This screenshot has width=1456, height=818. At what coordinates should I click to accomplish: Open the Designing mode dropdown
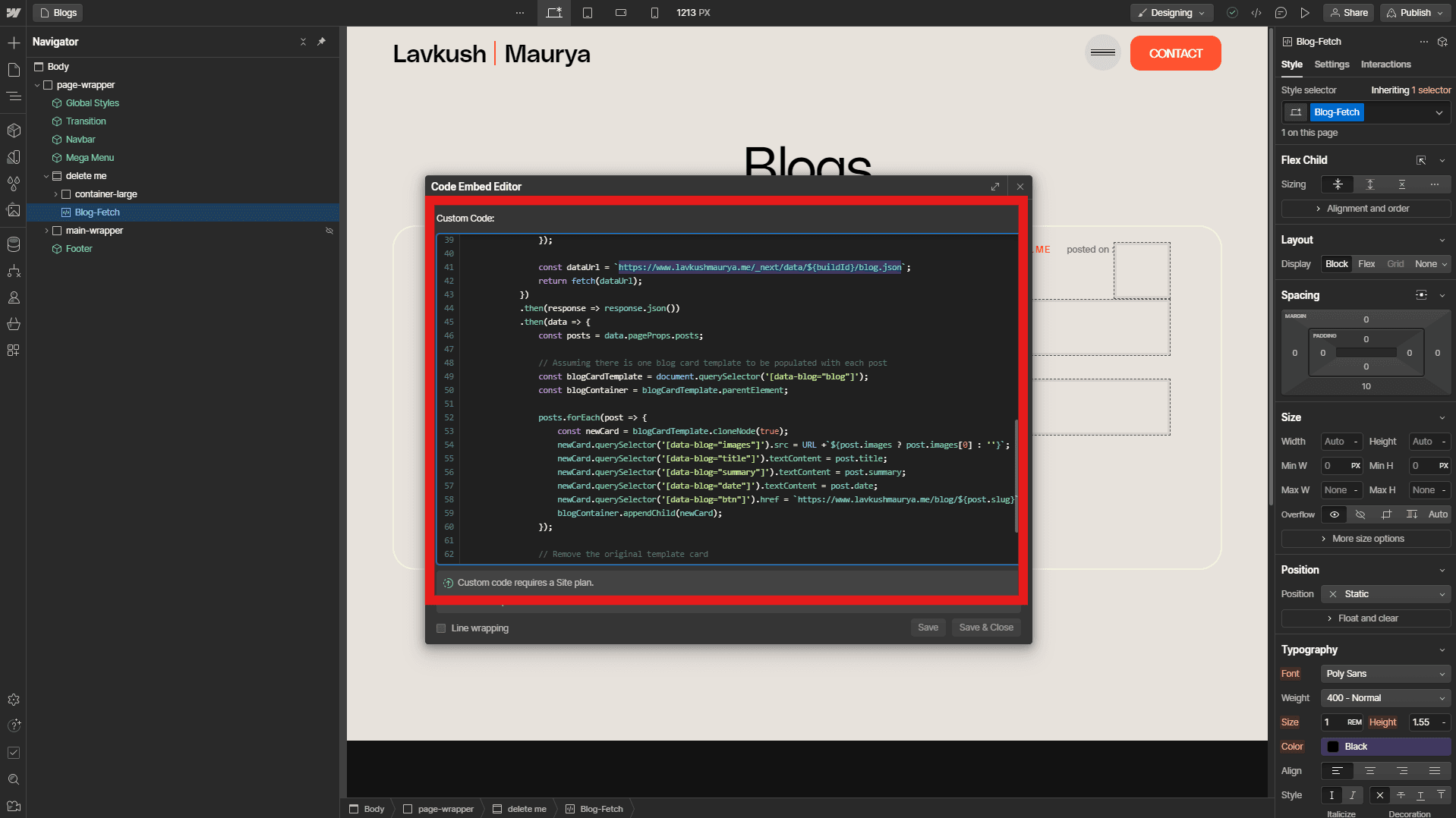(1171, 13)
